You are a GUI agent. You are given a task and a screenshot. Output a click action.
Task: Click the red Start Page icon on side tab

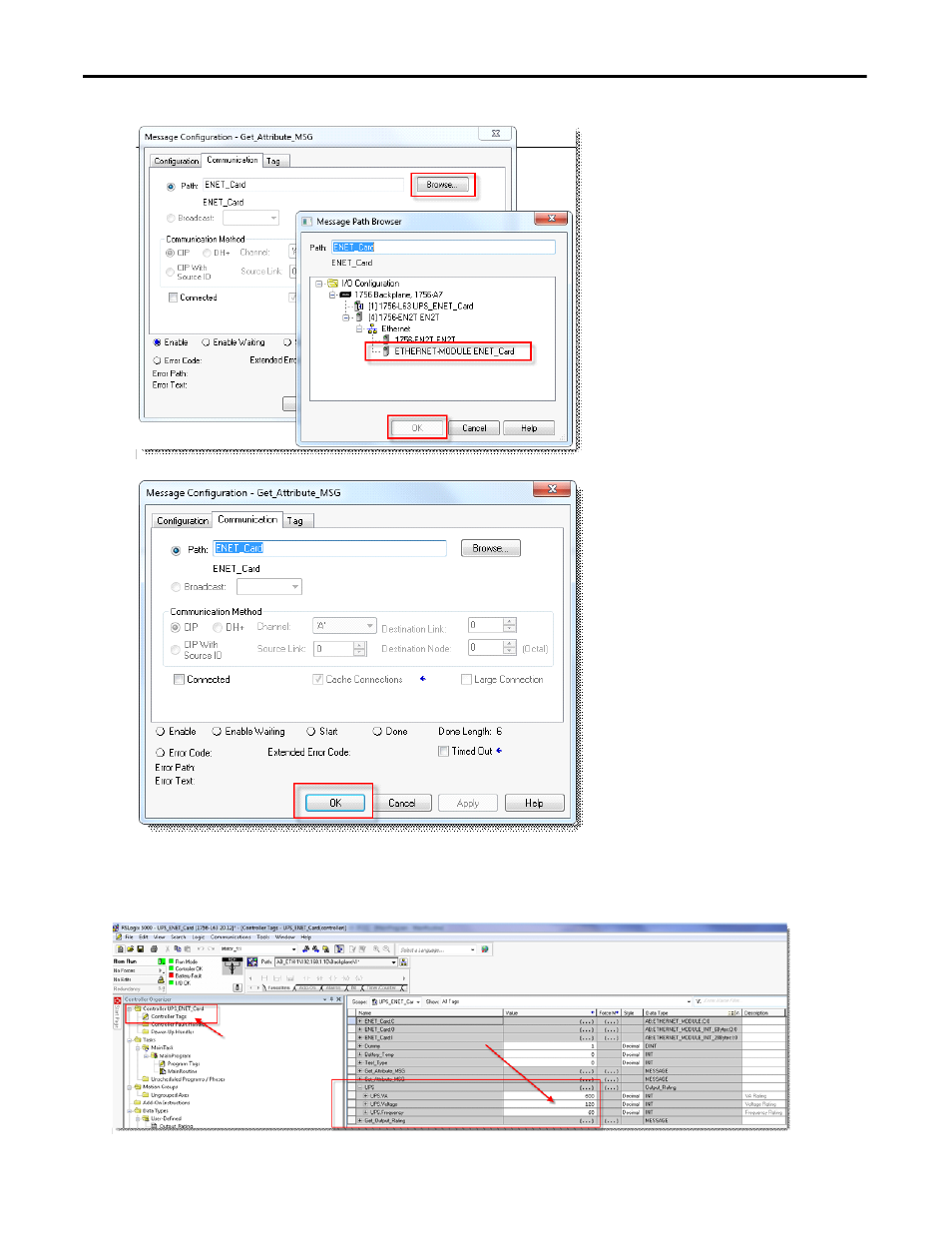[x=117, y=1000]
